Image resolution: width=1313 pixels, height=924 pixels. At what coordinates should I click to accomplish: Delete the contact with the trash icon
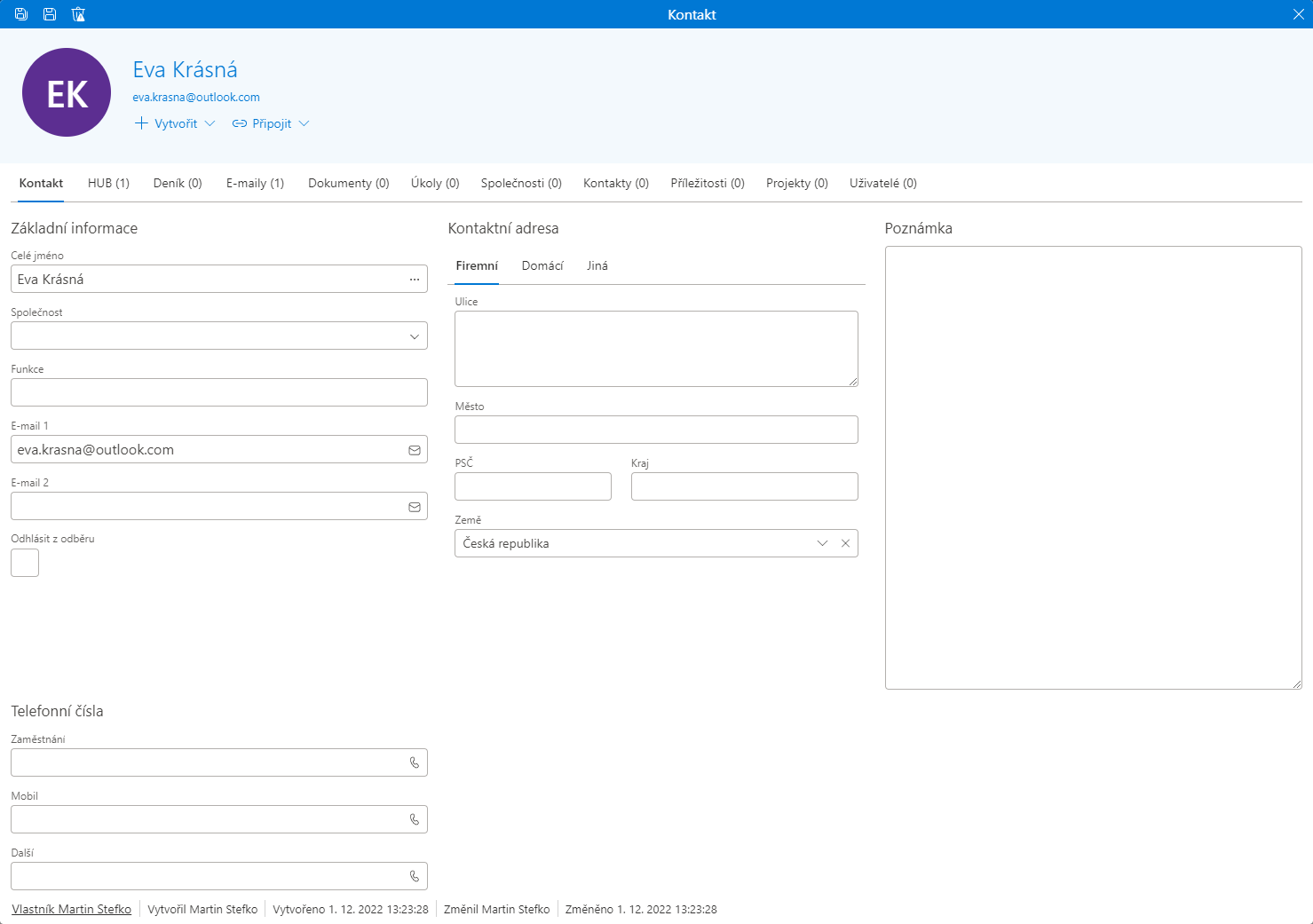point(78,14)
